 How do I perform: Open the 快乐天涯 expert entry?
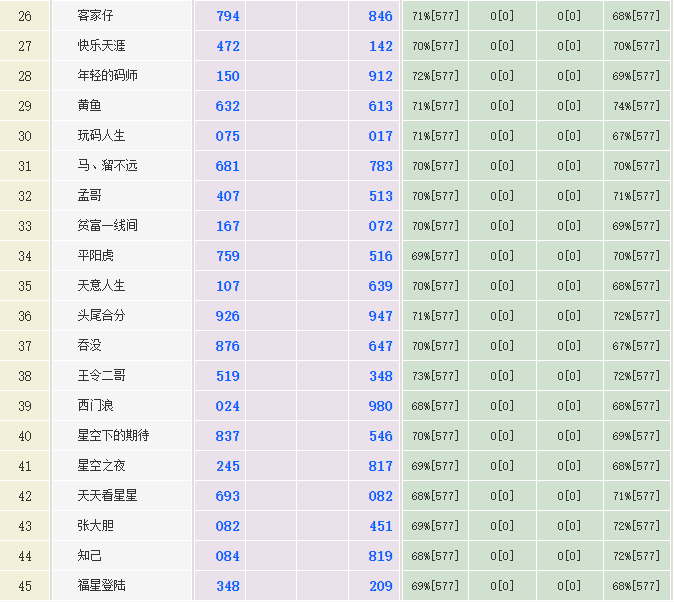coord(102,46)
